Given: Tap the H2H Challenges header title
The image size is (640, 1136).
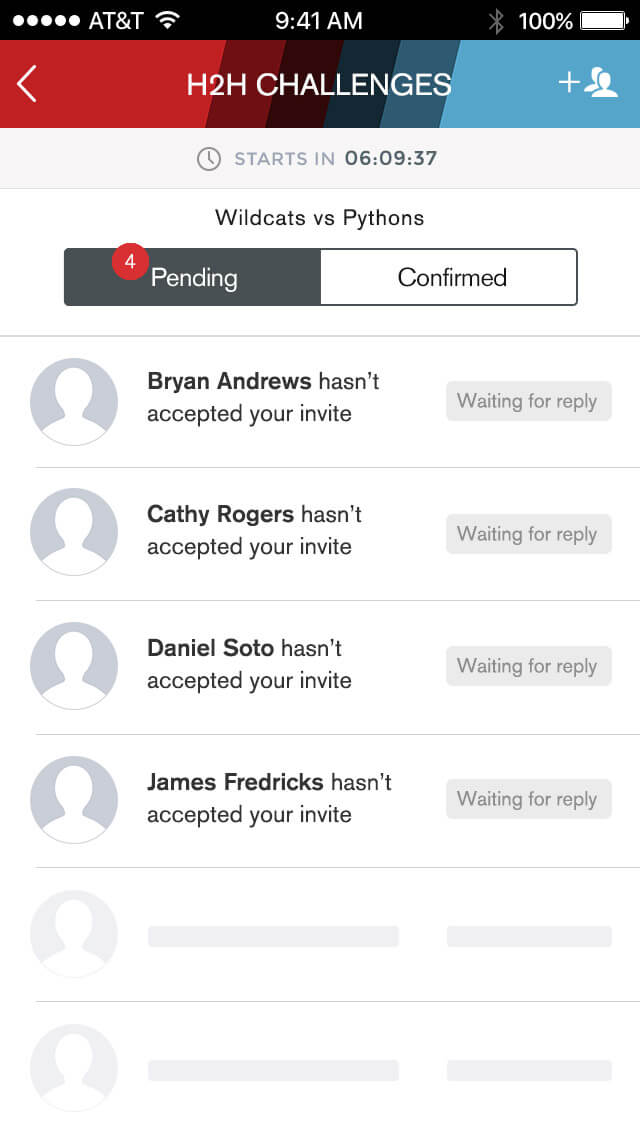Looking at the screenshot, I should coord(319,85).
